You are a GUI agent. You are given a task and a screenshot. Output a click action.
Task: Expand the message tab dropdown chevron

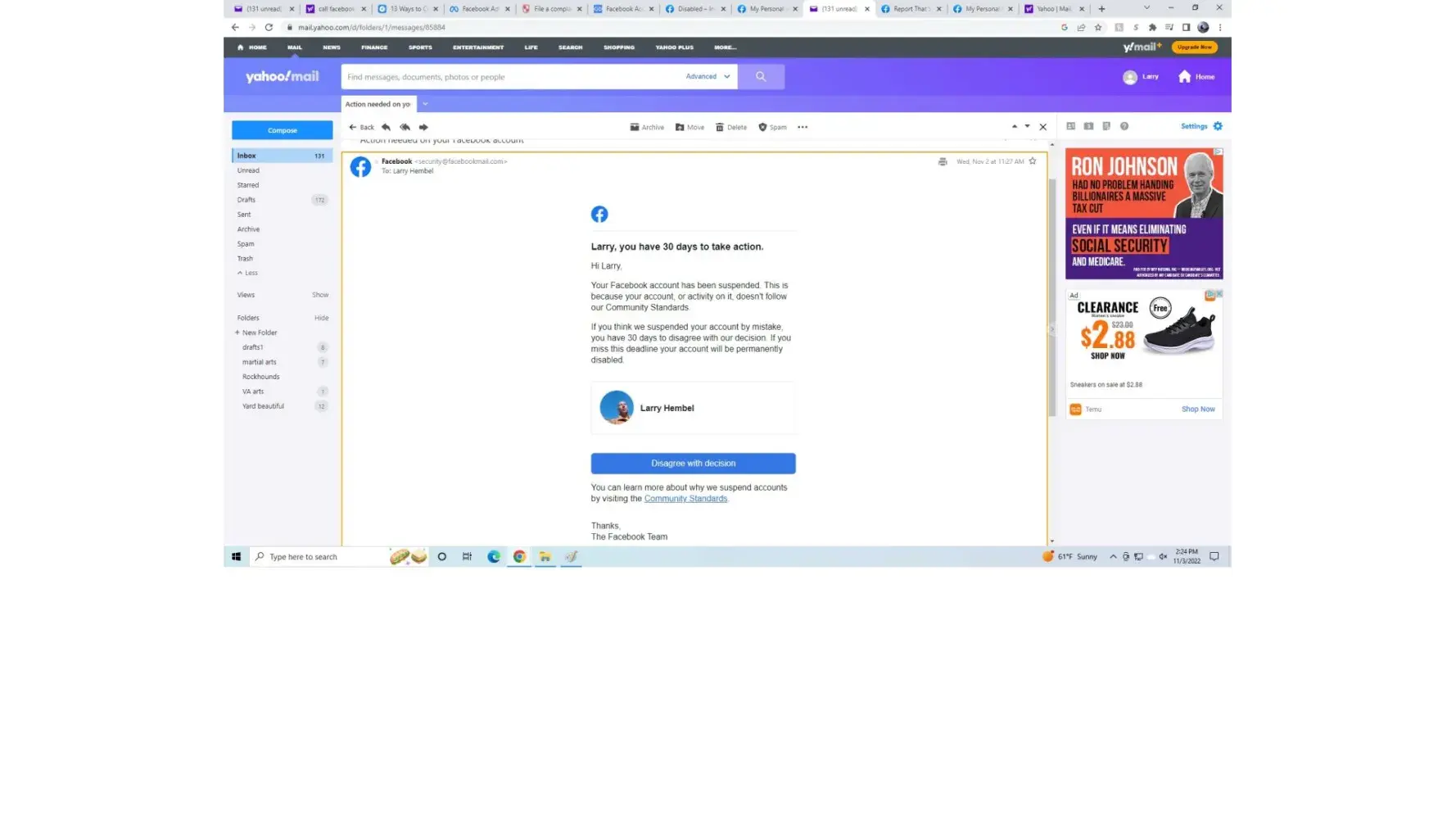[x=425, y=104]
